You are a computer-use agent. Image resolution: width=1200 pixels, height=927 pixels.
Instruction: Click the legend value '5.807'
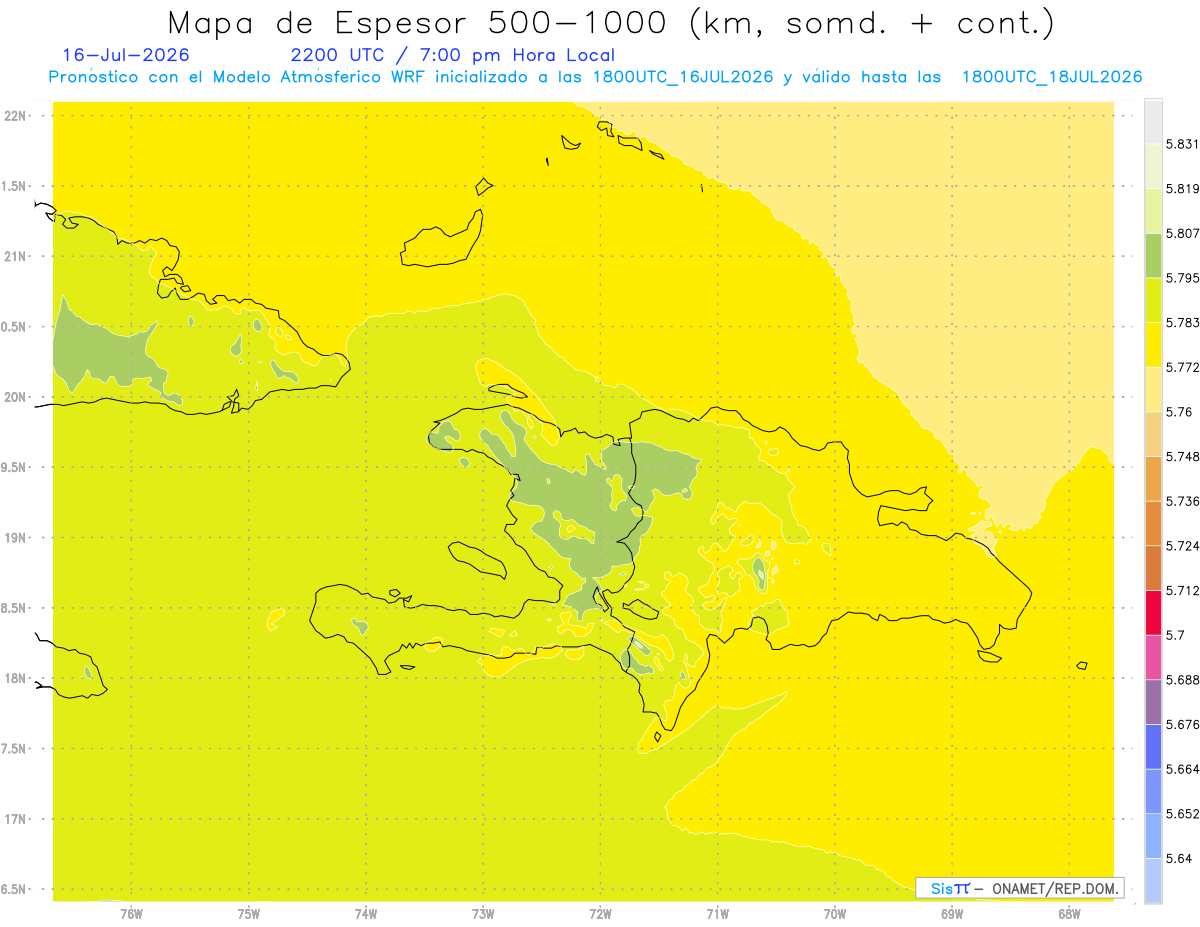click(1182, 234)
